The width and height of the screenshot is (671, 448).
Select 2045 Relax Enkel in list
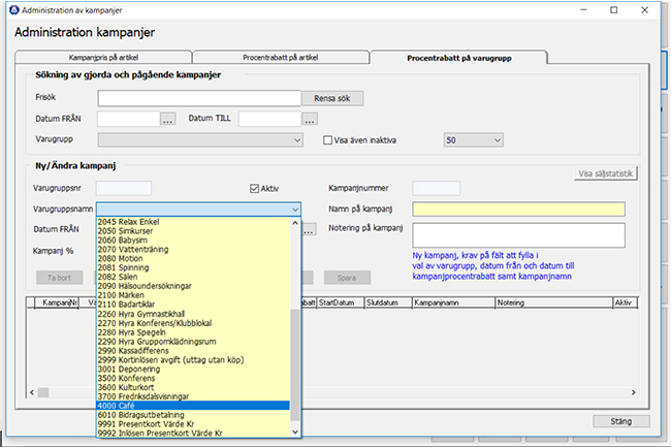point(193,222)
